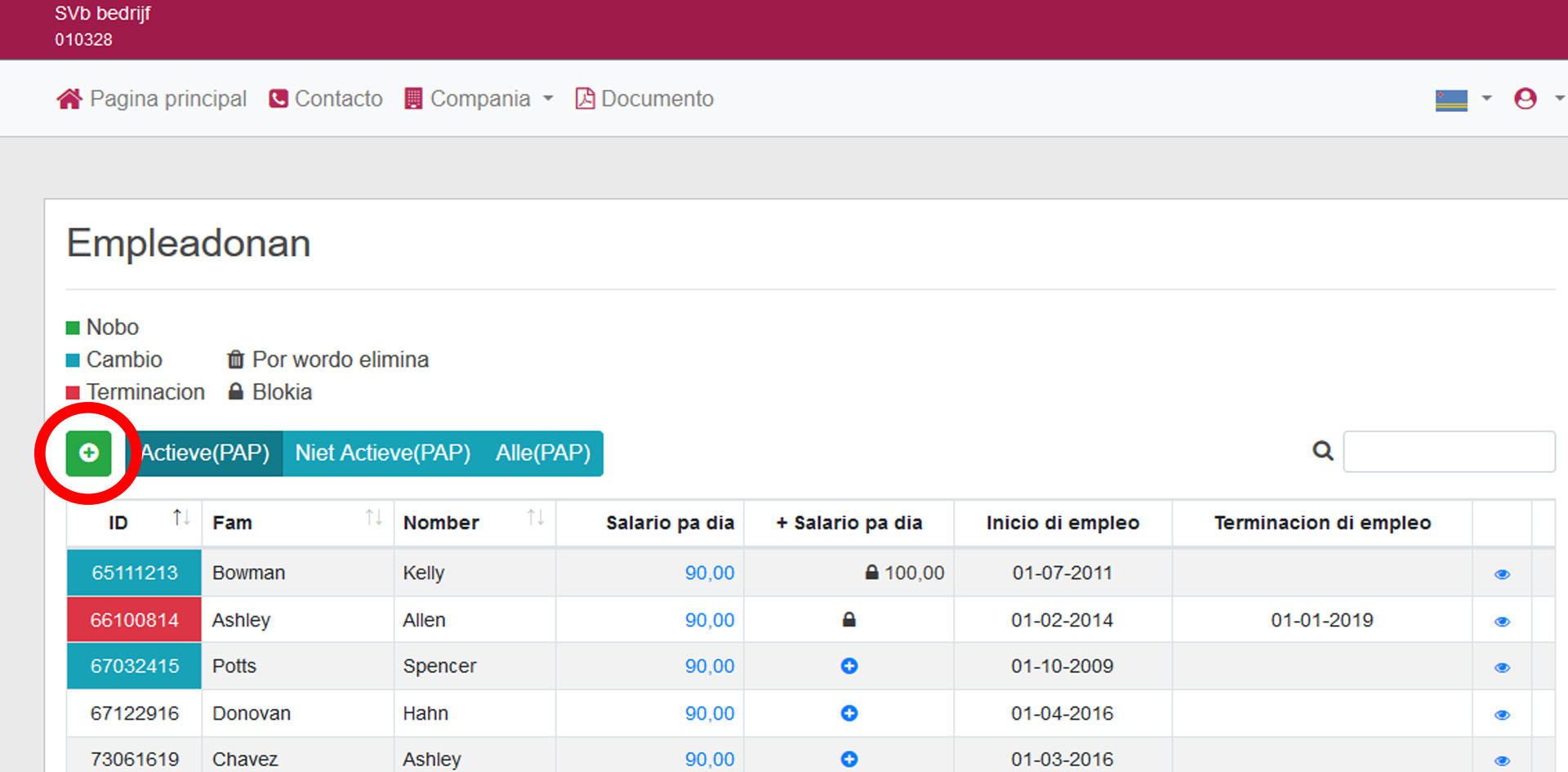The height and width of the screenshot is (772, 1568).
Task: Go to the Documento page
Action: (x=644, y=99)
